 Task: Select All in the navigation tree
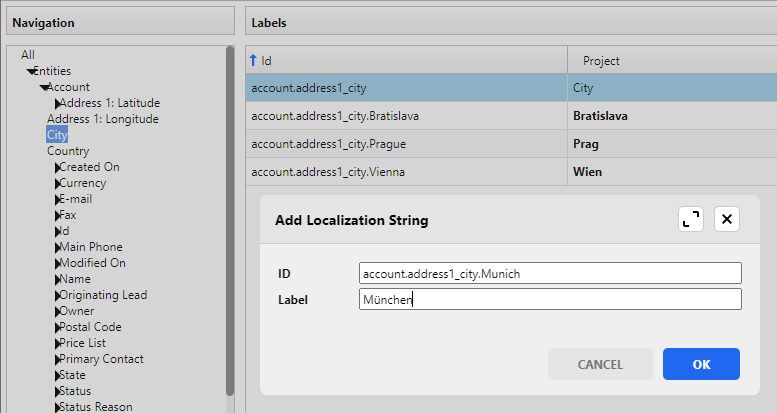(28, 55)
